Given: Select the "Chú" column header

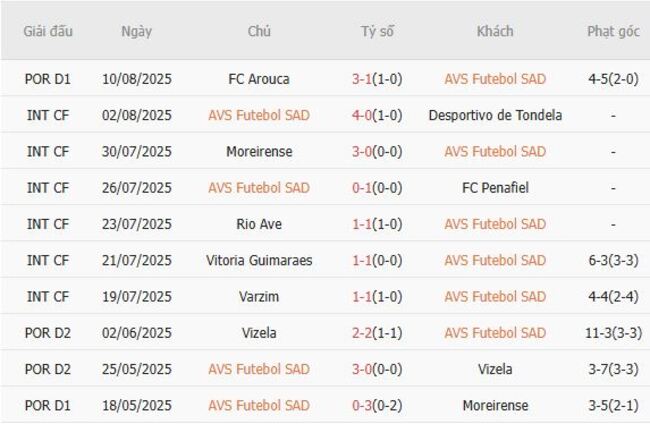Looking at the screenshot, I should [x=259, y=31].
